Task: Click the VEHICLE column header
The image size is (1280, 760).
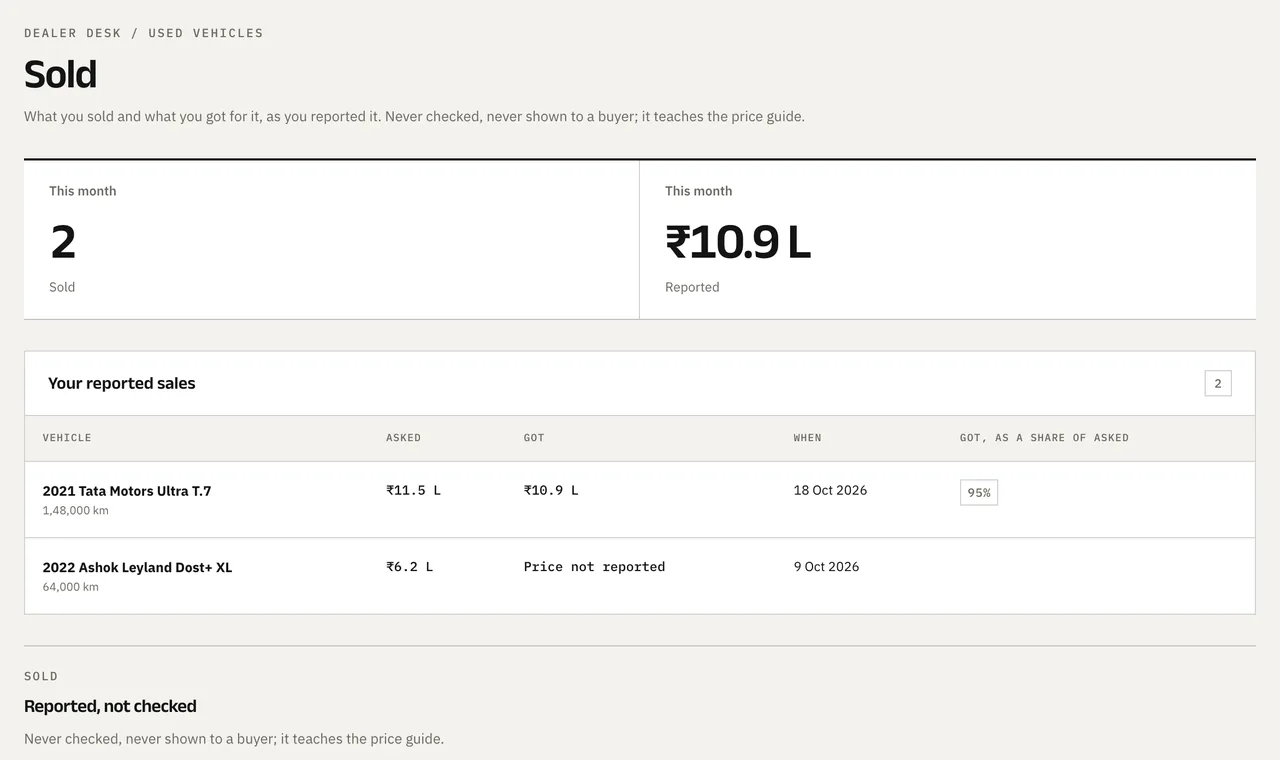Action: [x=67, y=438]
